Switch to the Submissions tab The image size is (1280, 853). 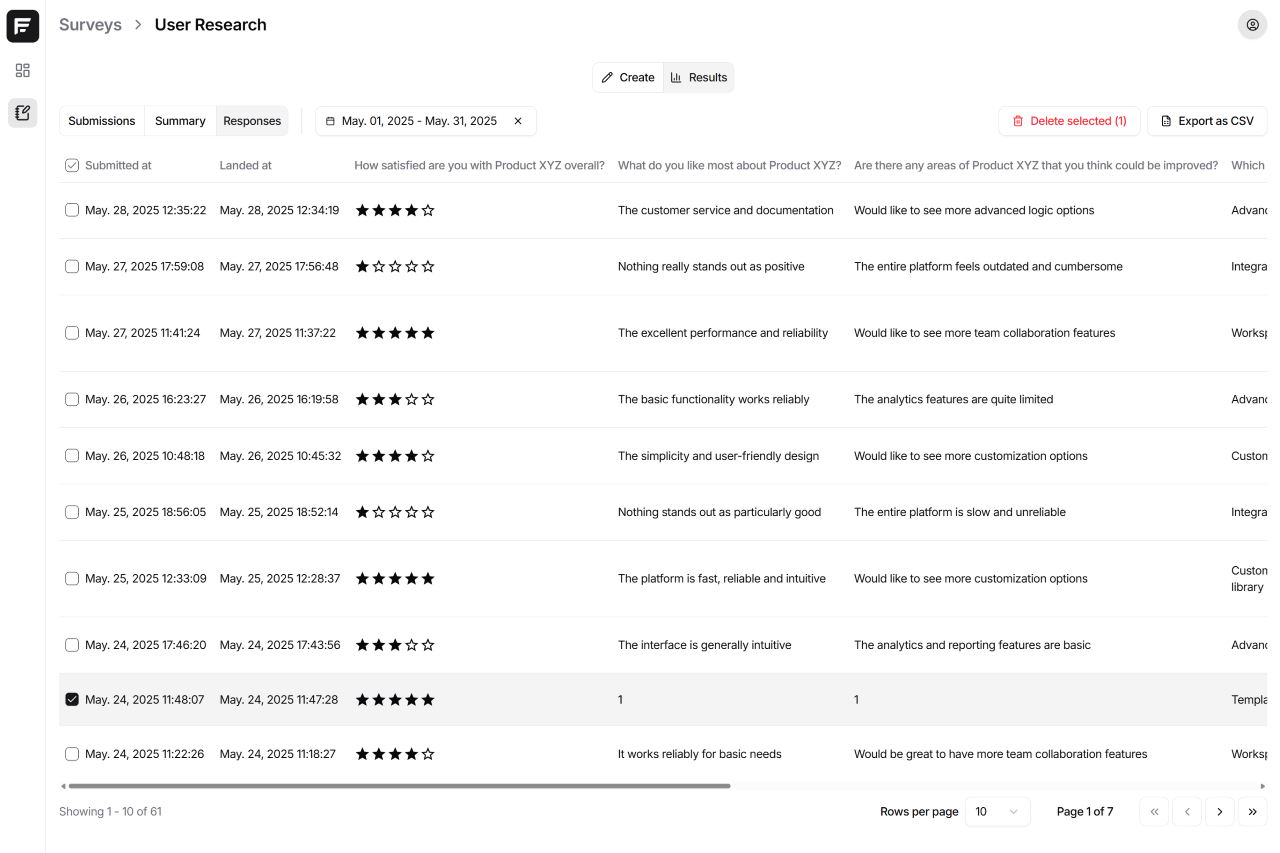pyautogui.click(x=102, y=121)
